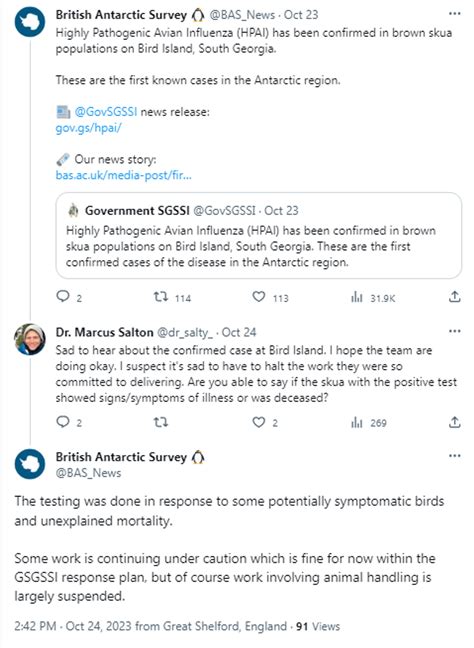Reply to Dr. Marcus Salton's tweet
Image resolution: width=474 pixels, height=648 pixels.
click(63, 422)
